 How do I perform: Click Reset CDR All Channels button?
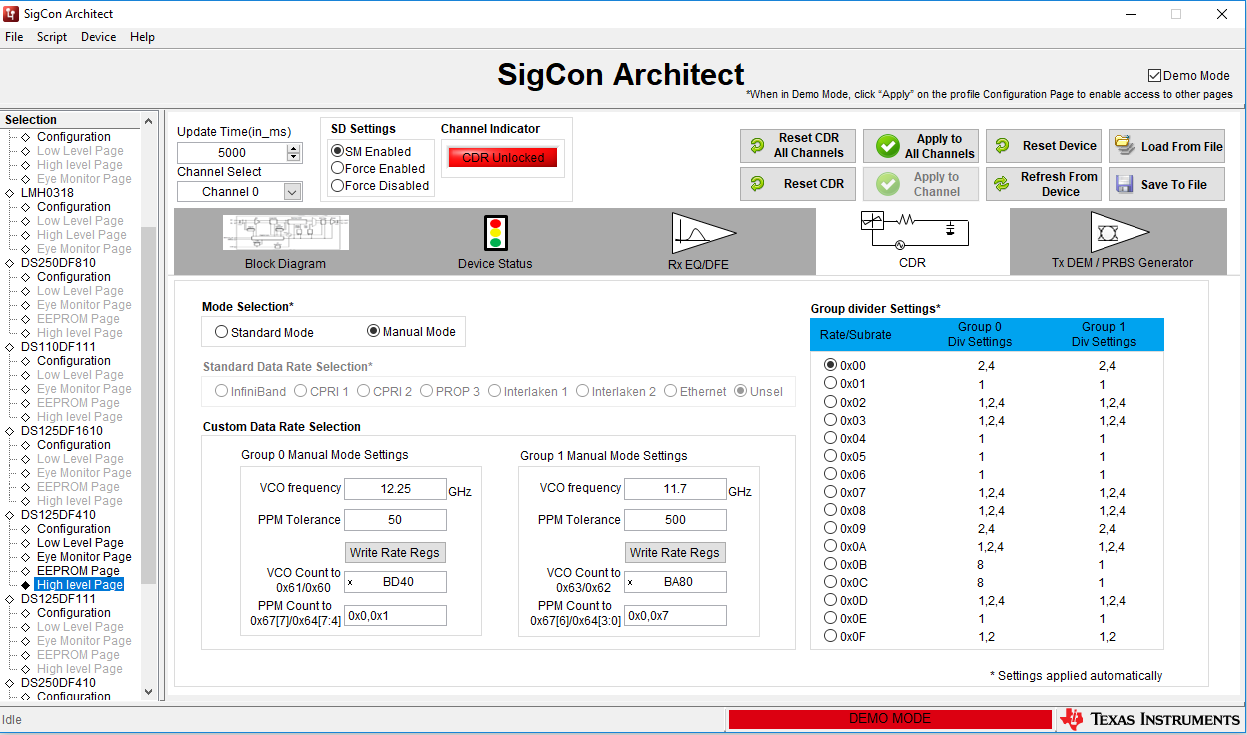click(798, 146)
